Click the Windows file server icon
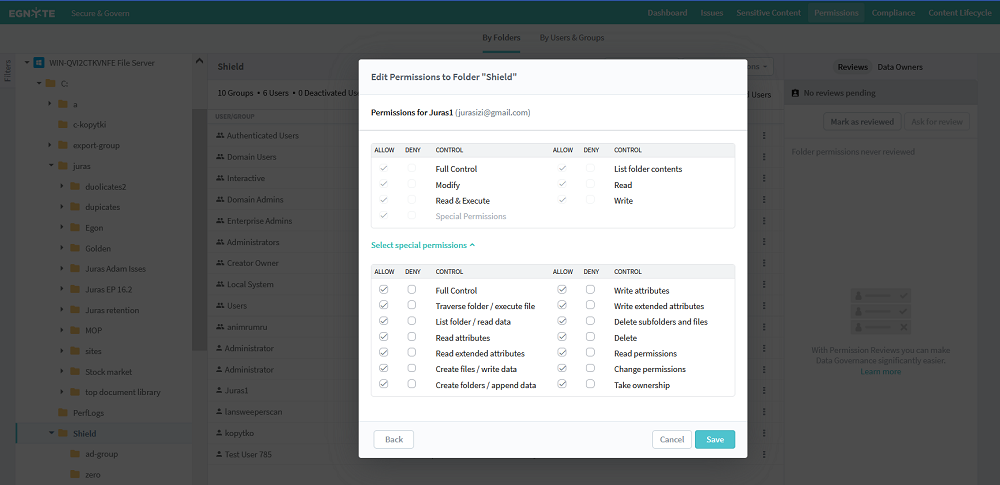This screenshot has height=485, width=1000. pyautogui.click(x=38, y=63)
